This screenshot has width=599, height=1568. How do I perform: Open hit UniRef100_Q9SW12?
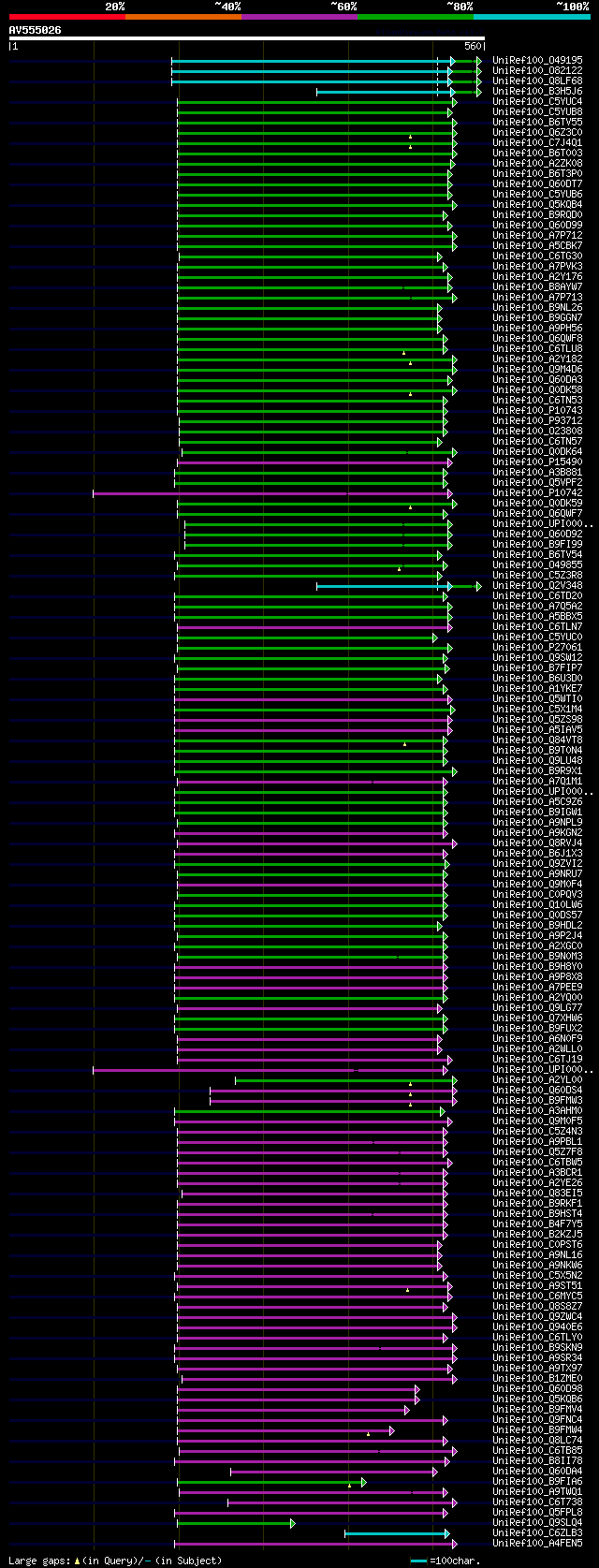coord(537,658)
